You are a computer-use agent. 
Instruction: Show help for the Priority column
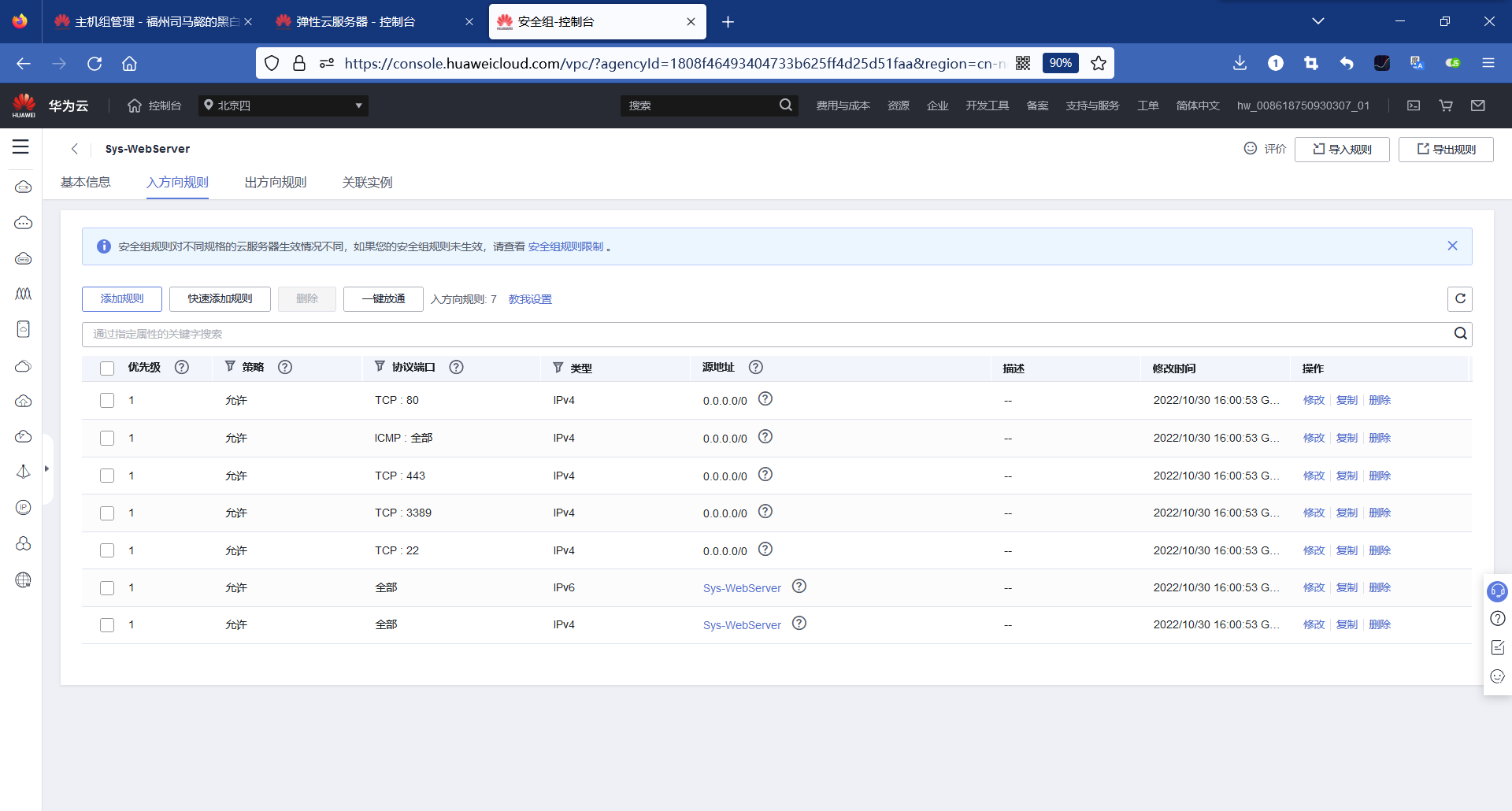tap(182, 367)
